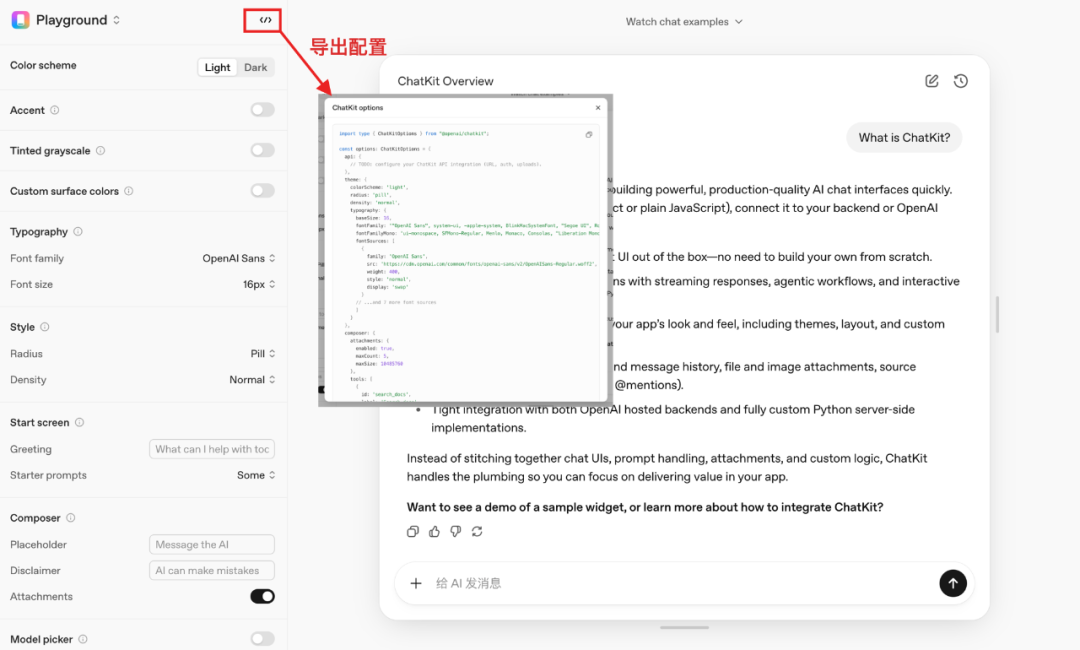Click the new chat edit icon
The width and height of the screenshot is (1080, 650).
pos(932,81)
